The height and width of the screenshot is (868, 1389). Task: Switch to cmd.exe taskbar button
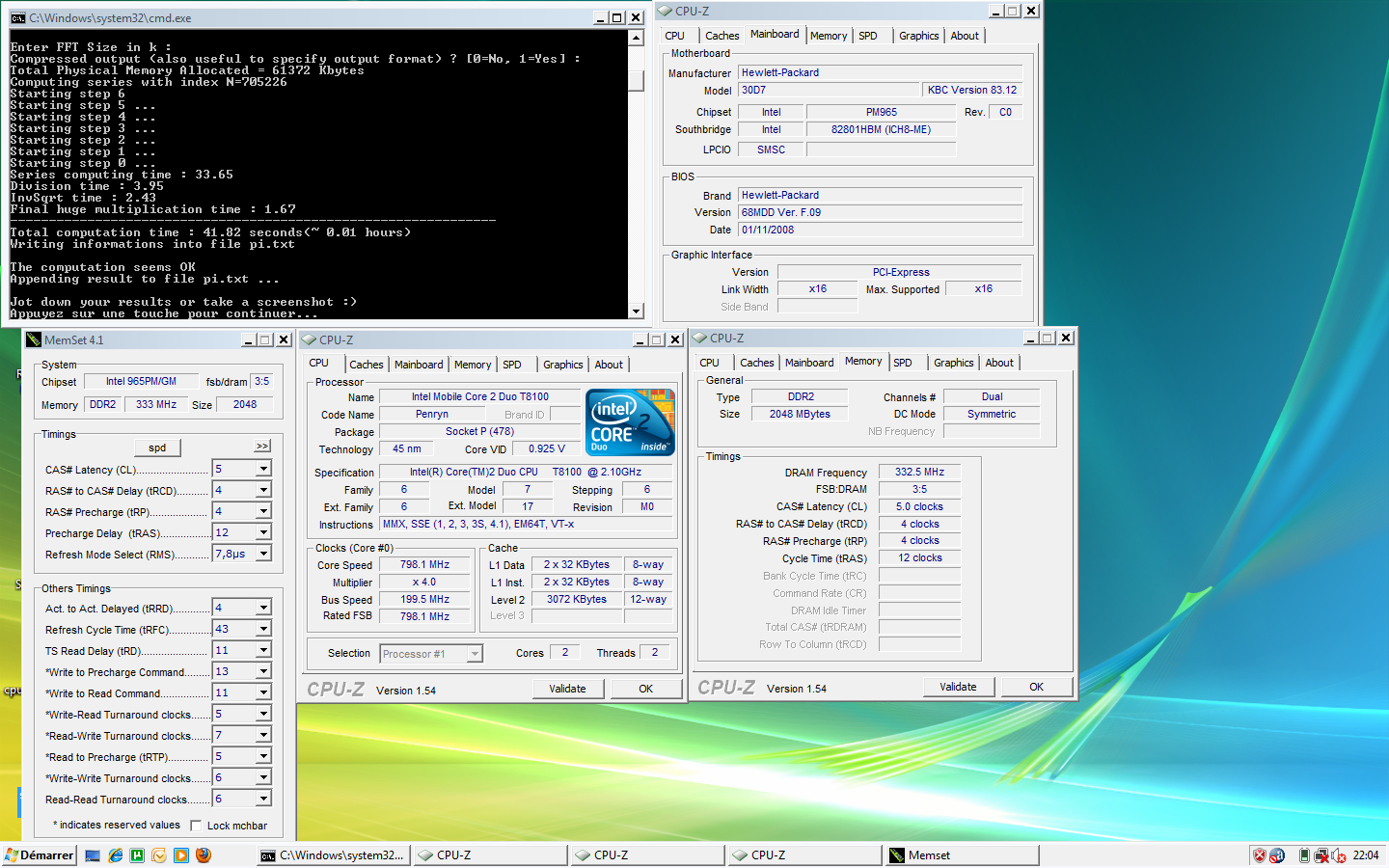[x=334, y=855]
